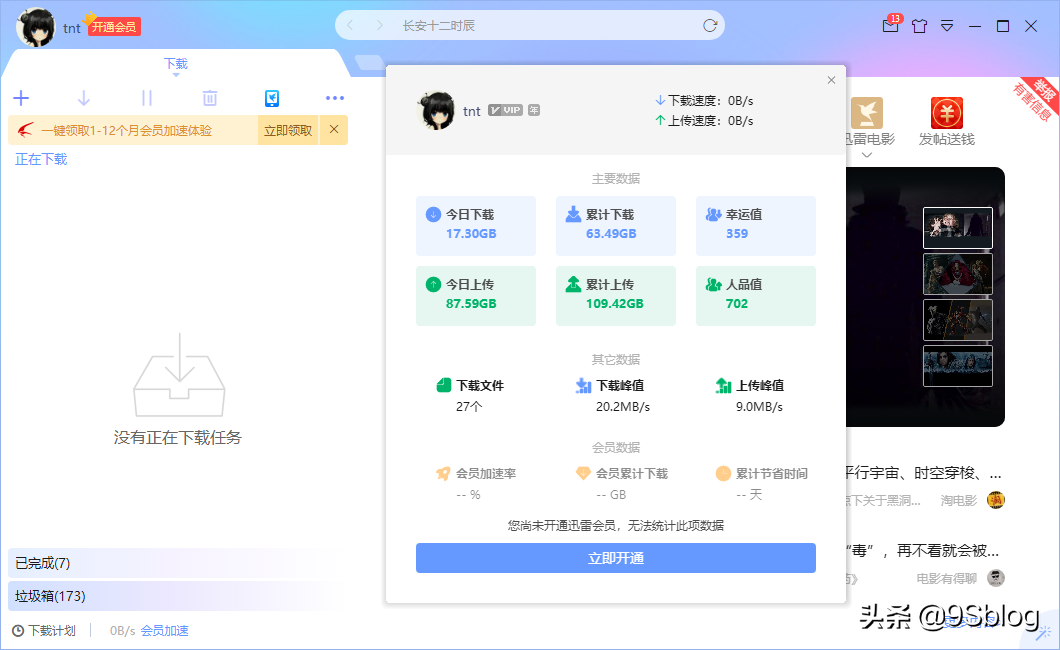Click the 会员加速 link in status bar
Viewport: 1060px width, 650px height.
click(x=164, y=630)
